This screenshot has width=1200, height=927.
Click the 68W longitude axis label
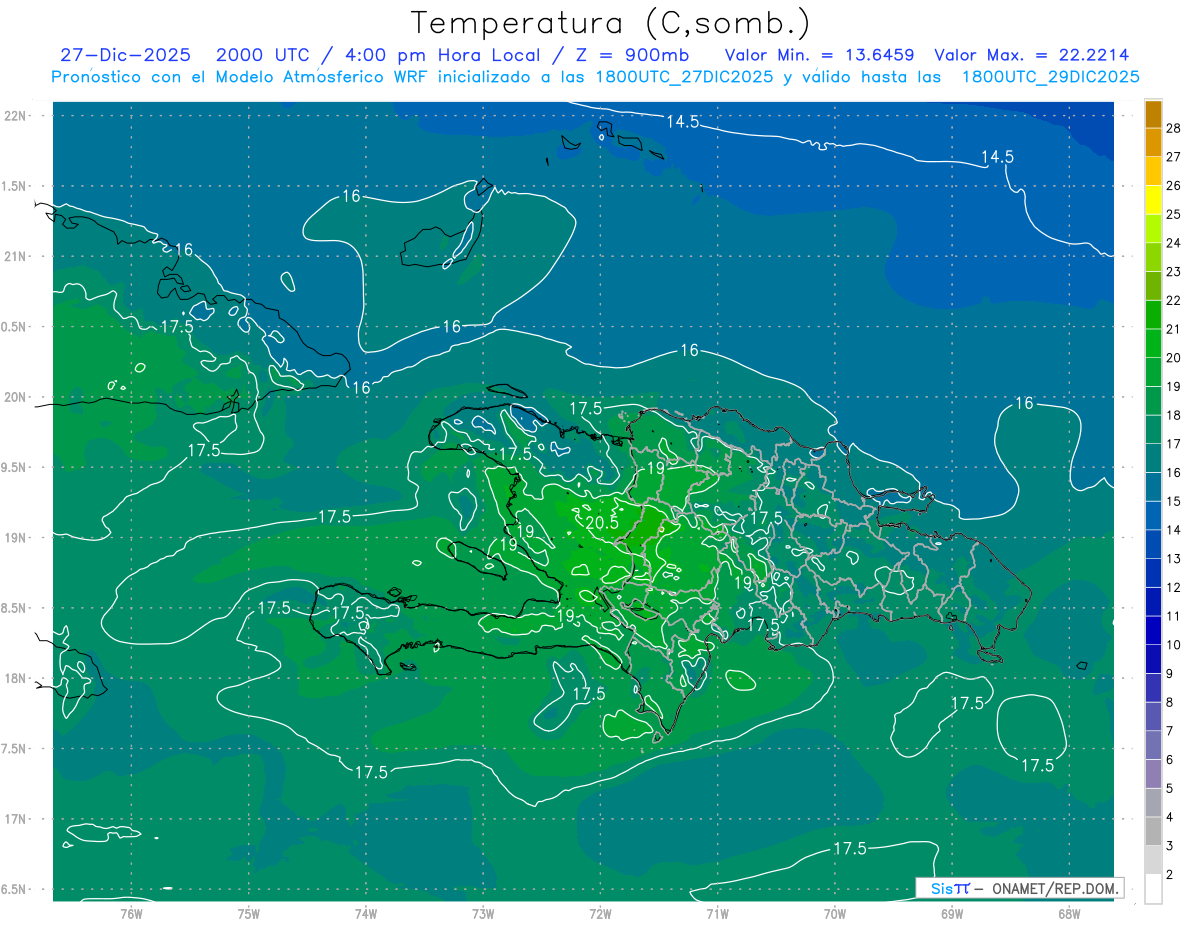(x=1069, y=914)
